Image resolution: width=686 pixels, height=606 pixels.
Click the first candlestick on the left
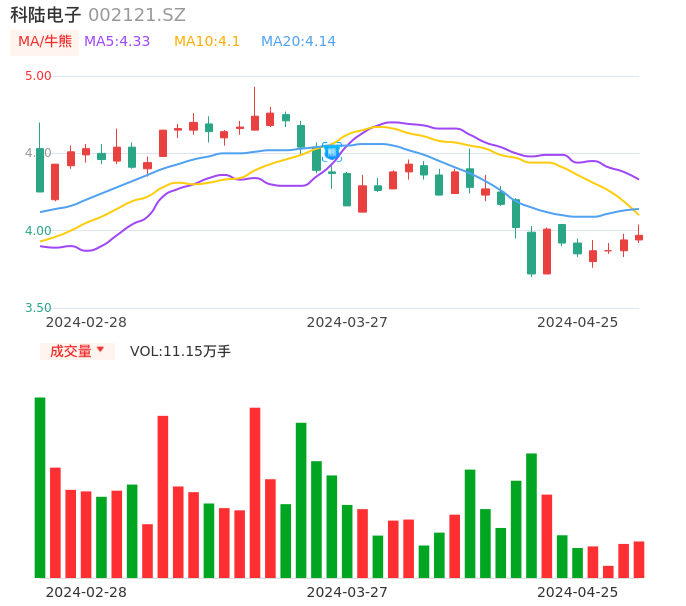(x=40, y=169)
